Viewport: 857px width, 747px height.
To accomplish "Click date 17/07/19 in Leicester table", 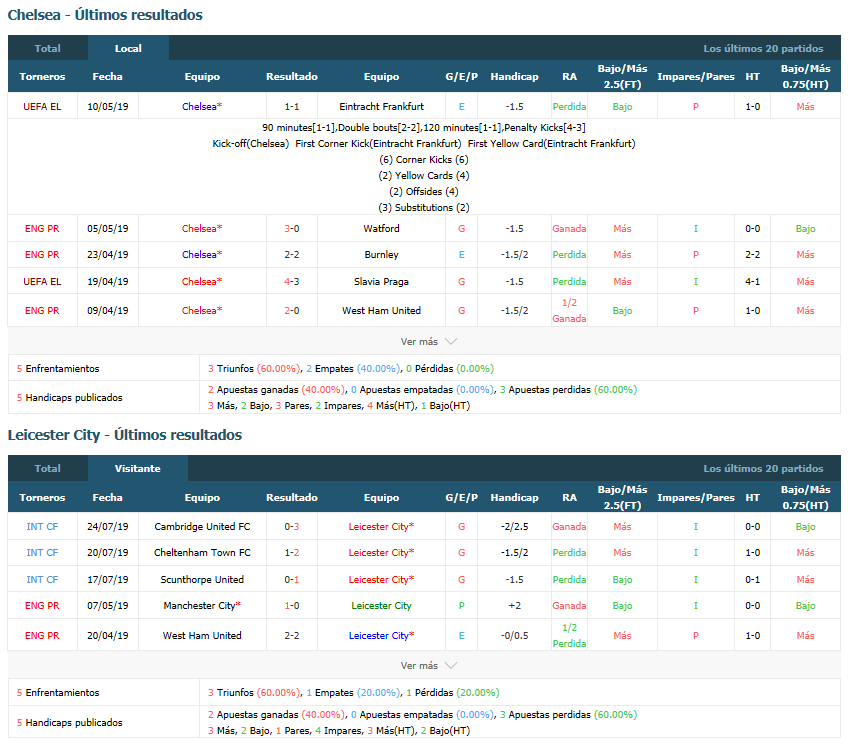I will click(108, 579).
